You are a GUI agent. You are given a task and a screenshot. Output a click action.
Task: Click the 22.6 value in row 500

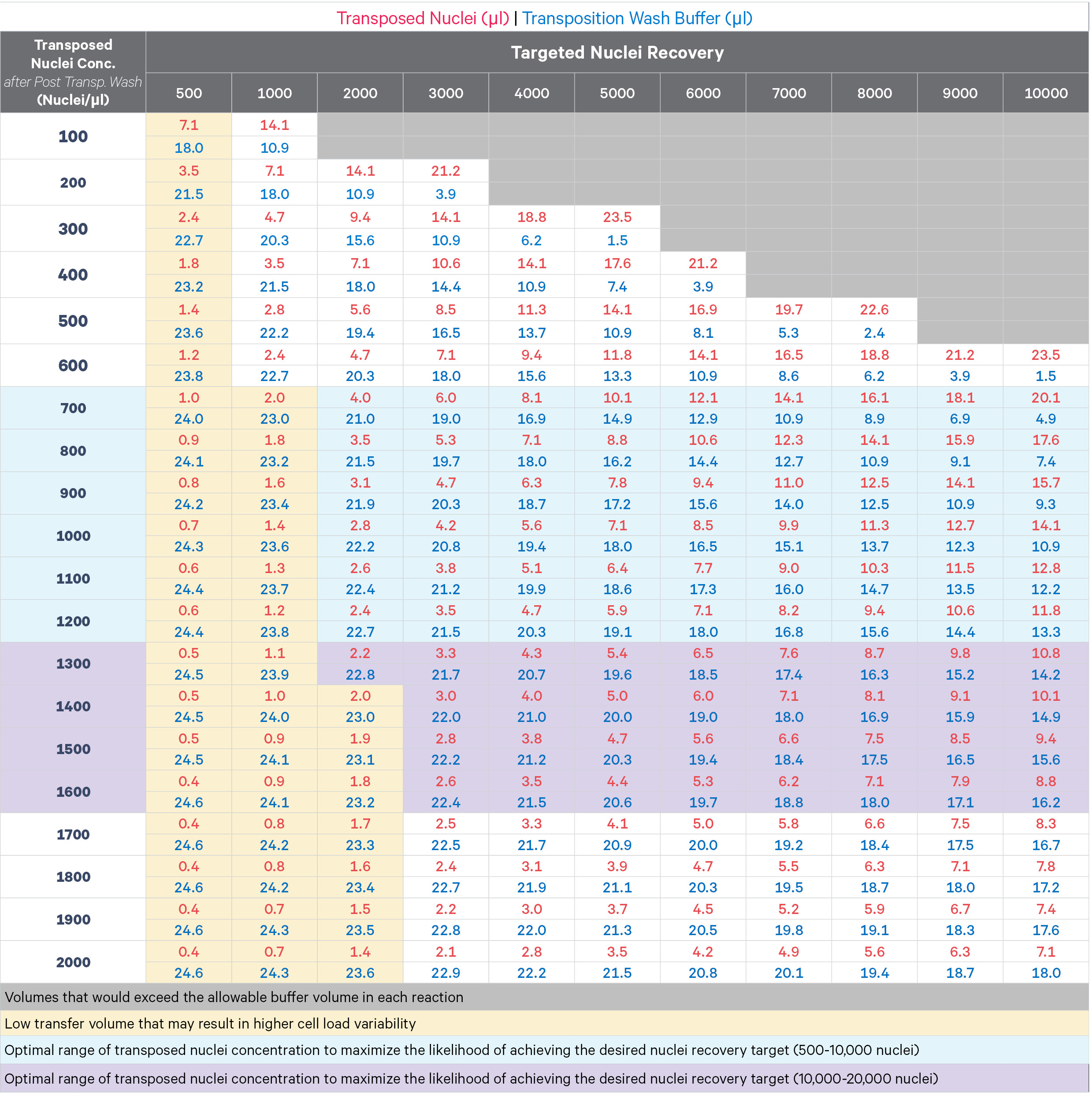(874, 310)
